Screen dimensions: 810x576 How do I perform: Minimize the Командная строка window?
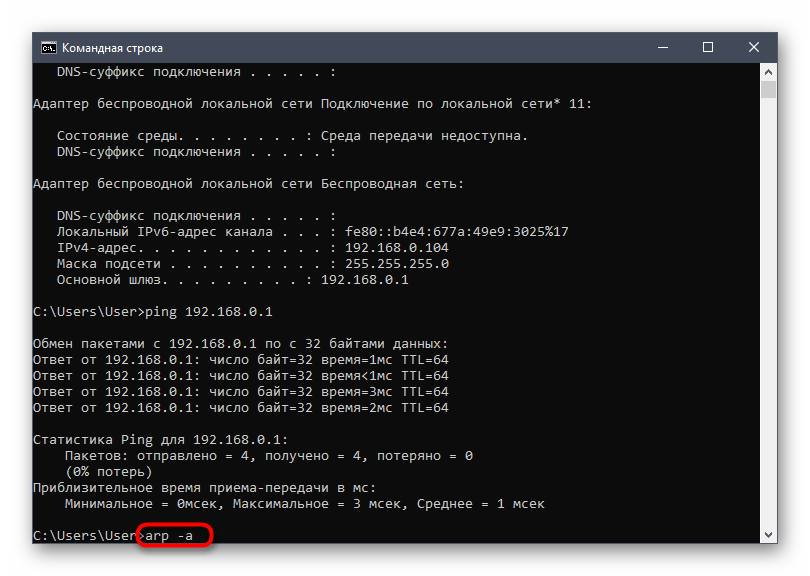(663, 48)
